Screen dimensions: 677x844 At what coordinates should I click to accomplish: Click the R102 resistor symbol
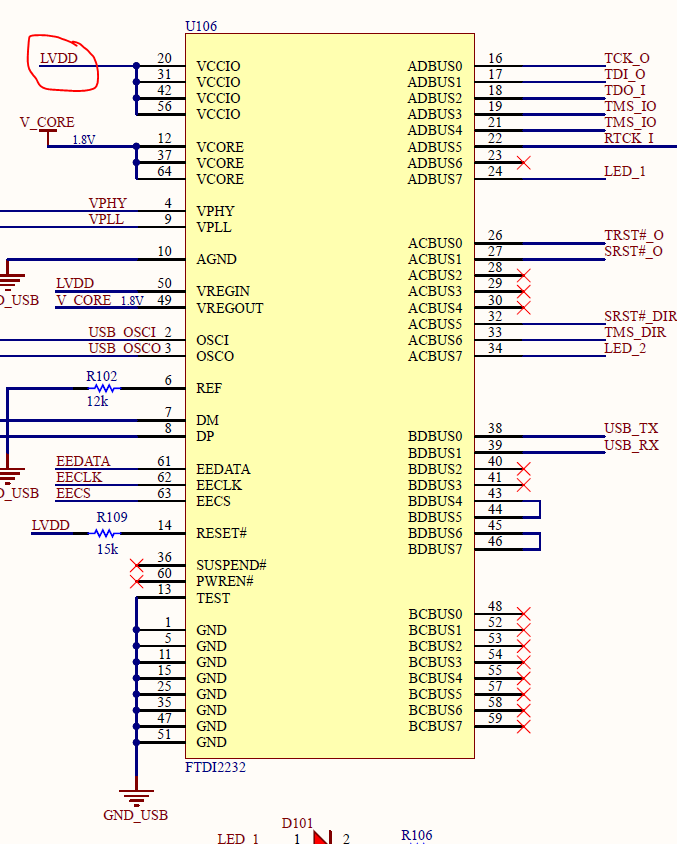coord(104,388)
